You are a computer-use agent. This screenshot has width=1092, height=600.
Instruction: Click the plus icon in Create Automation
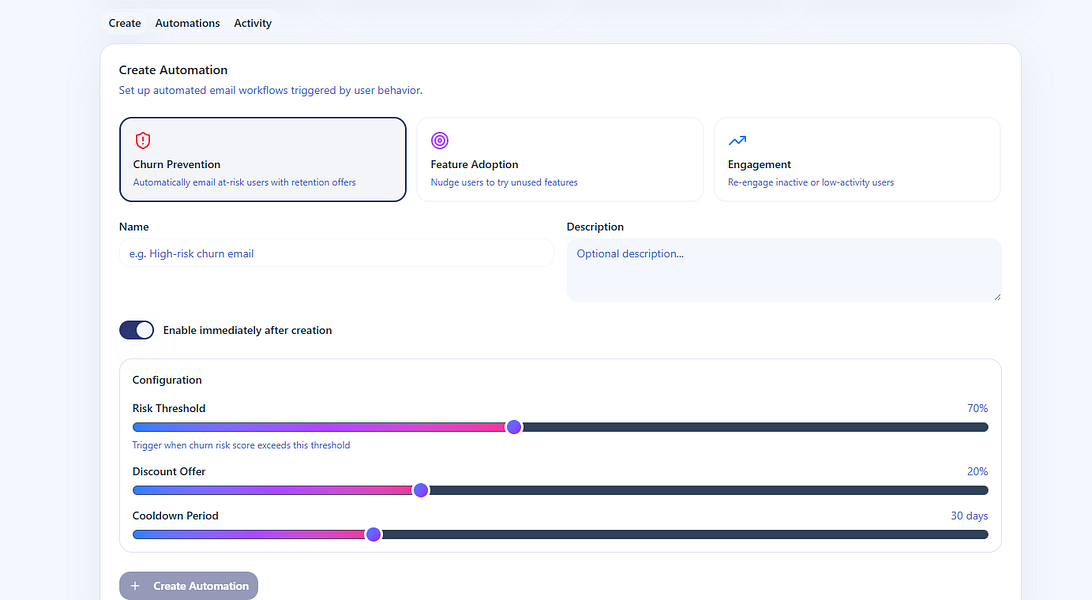(x=135, y=586)
